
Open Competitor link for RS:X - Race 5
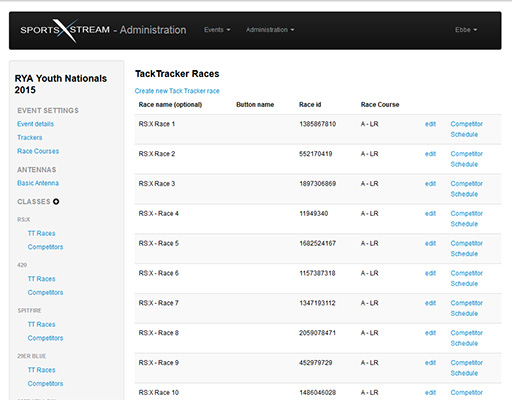click(x=467, y=243)
